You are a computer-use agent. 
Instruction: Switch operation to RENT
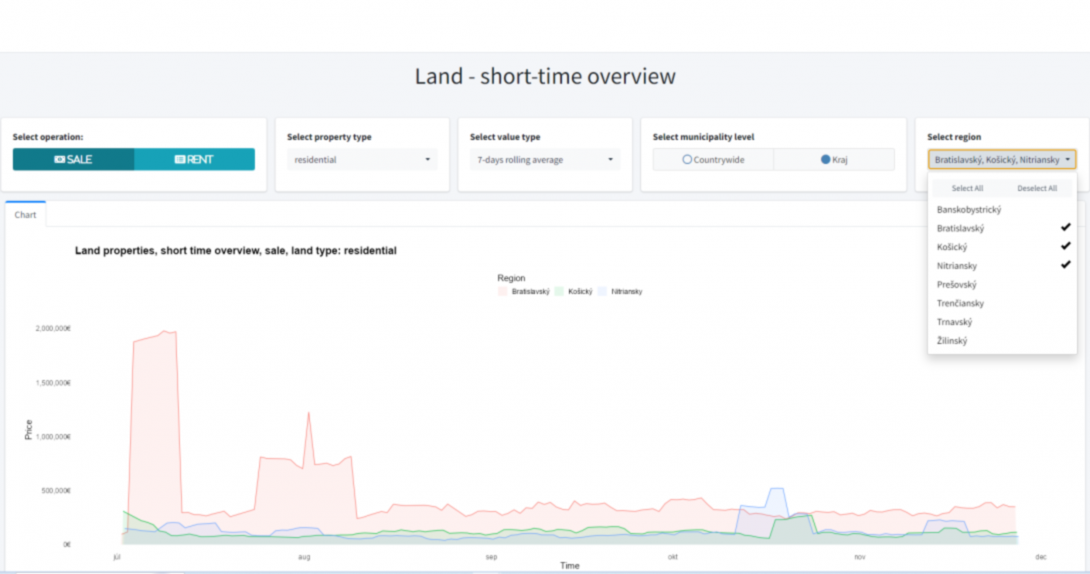tap(195, 159)
